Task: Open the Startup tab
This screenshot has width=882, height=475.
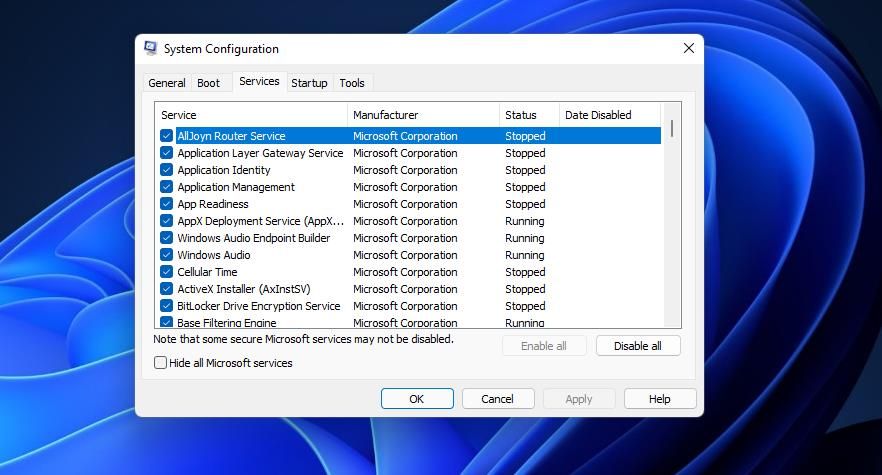Action: tap(309, 83)
